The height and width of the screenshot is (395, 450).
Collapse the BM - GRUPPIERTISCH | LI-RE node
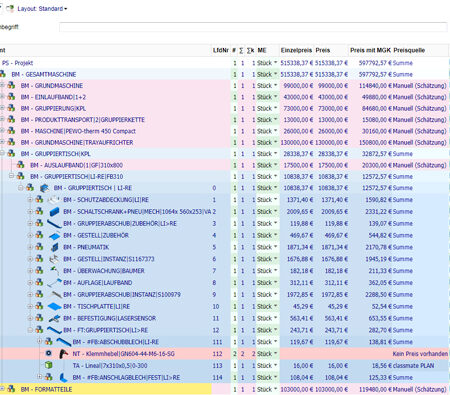pyautogui.click(x=21, y=188)
